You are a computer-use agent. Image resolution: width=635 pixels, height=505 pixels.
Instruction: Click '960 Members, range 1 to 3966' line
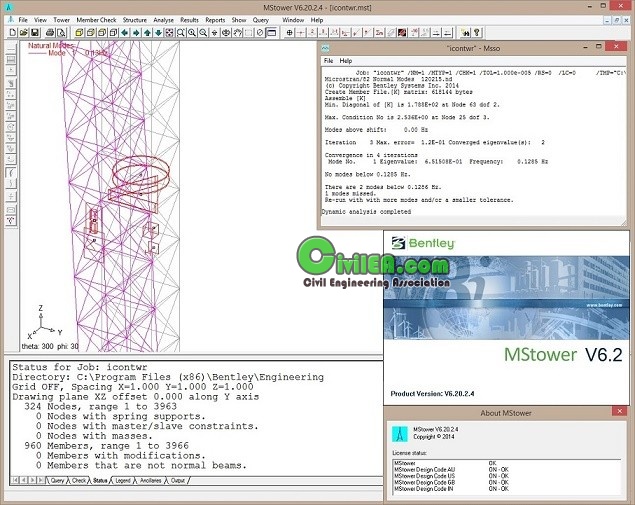tap(106, 446)
